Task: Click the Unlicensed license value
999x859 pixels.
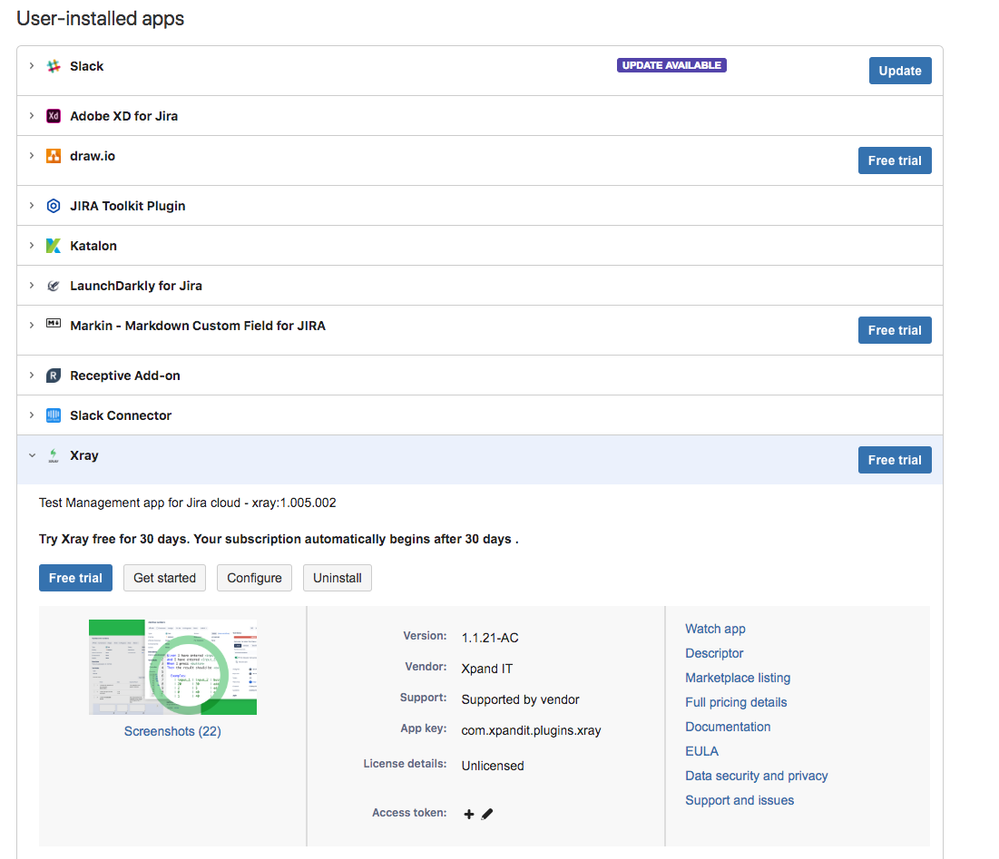Action: [492, 766]
